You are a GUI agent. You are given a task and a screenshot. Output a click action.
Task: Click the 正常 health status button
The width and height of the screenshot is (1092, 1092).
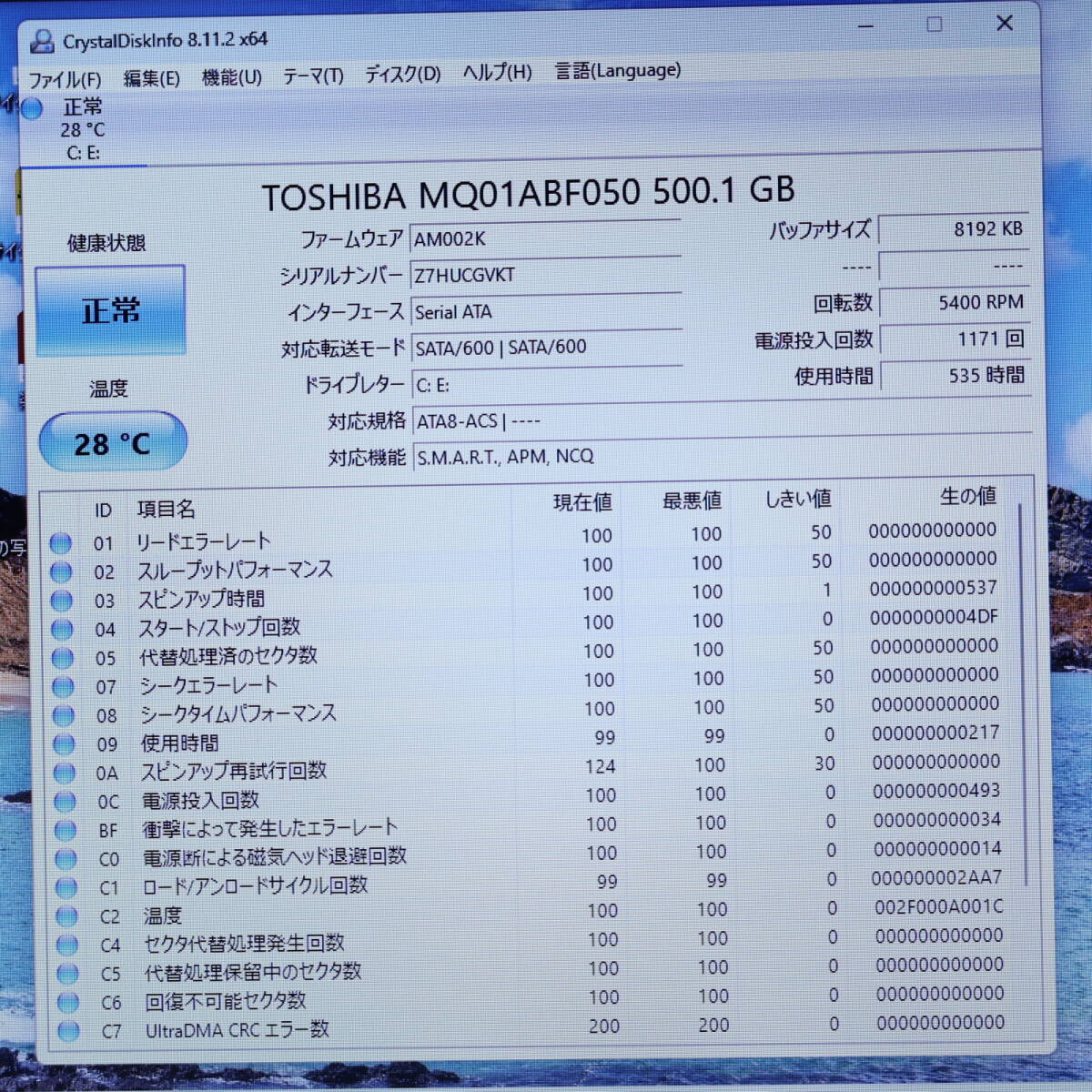click(110, 310)
